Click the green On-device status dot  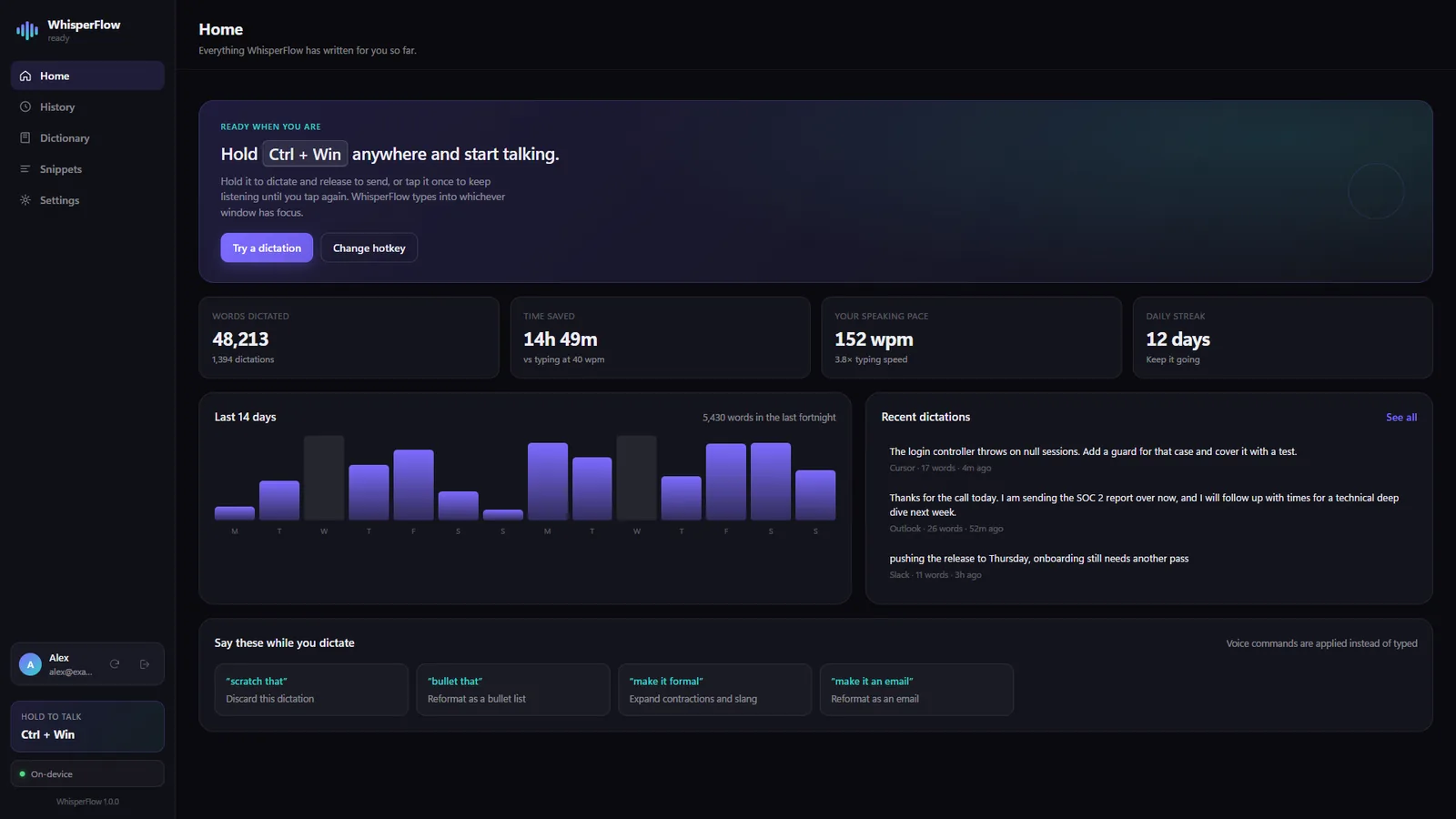(23, 774)
